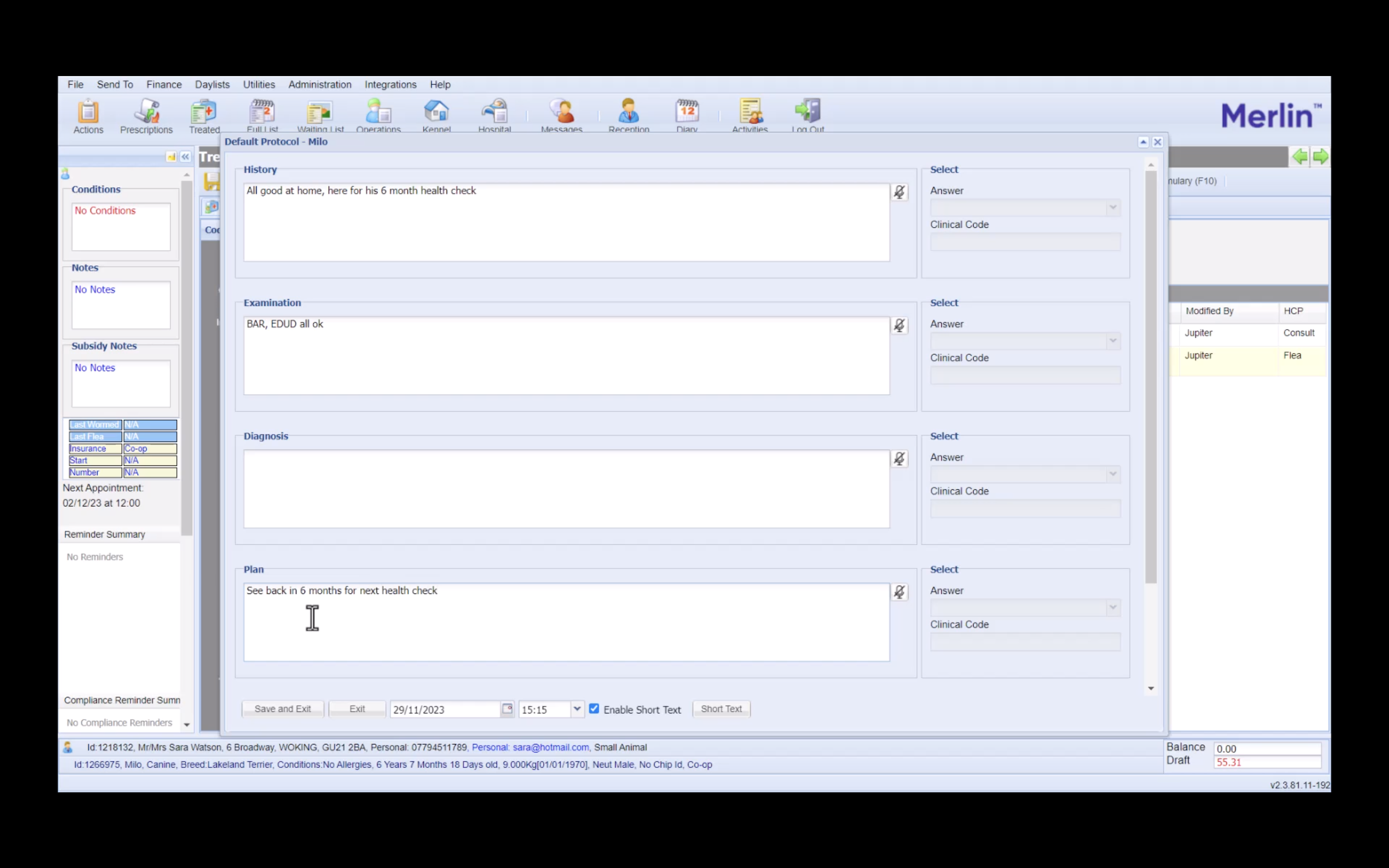Viewport: 1389px width, 868px height.
Task: Toggle the Enable Short Text checkbox
Action: (x=594, y=709)
